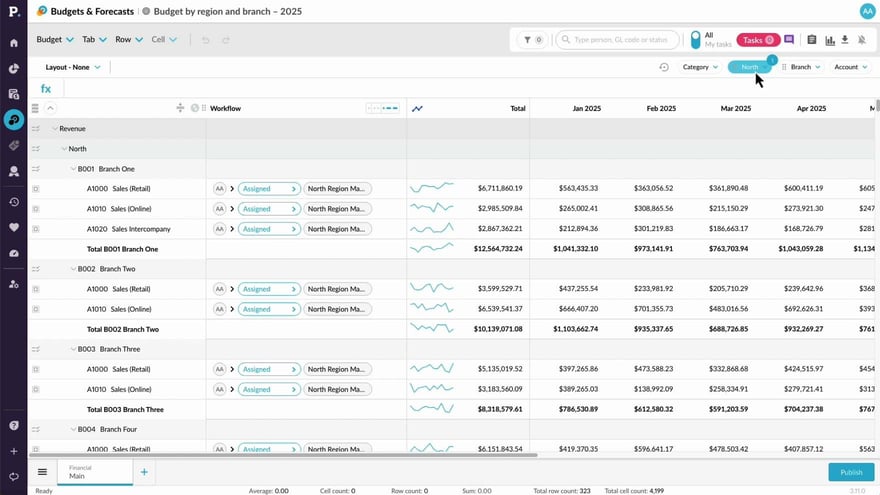Click the person, GL code search field
Image resolution: width=880 pixels, height=495 pixels.
click(619, 40)
